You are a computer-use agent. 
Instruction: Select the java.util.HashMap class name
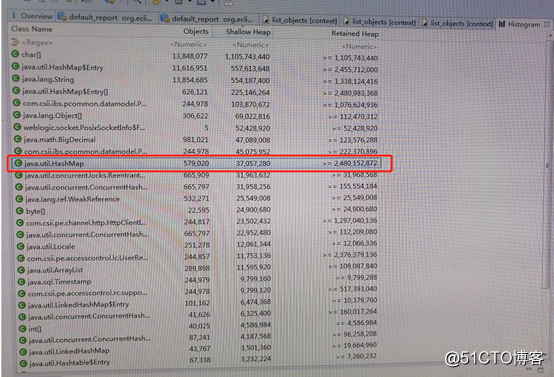pos(54,163)
